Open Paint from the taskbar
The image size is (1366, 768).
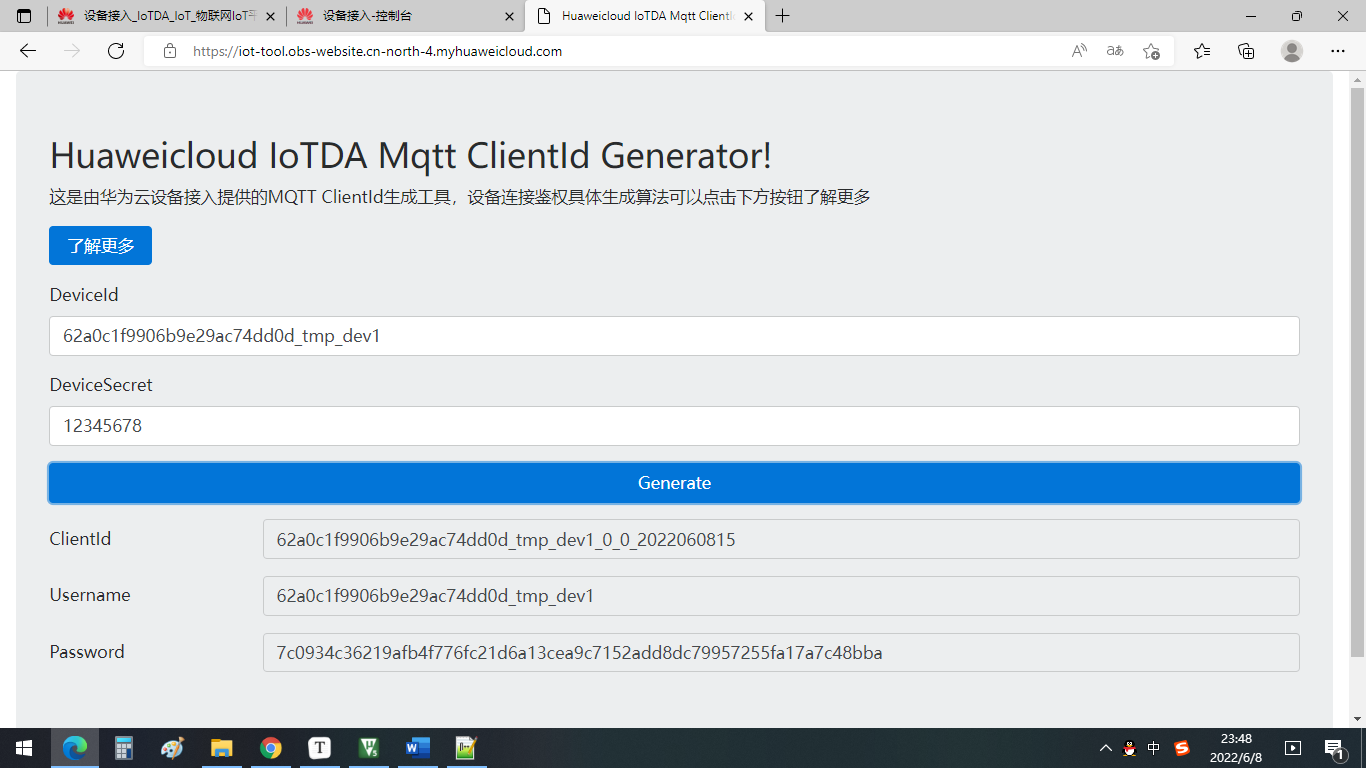pyautogui.click(x=173, y=748)
